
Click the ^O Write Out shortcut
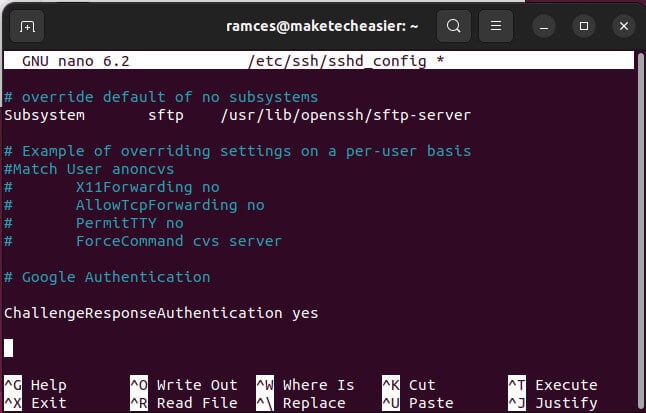(x=184, y=385)
